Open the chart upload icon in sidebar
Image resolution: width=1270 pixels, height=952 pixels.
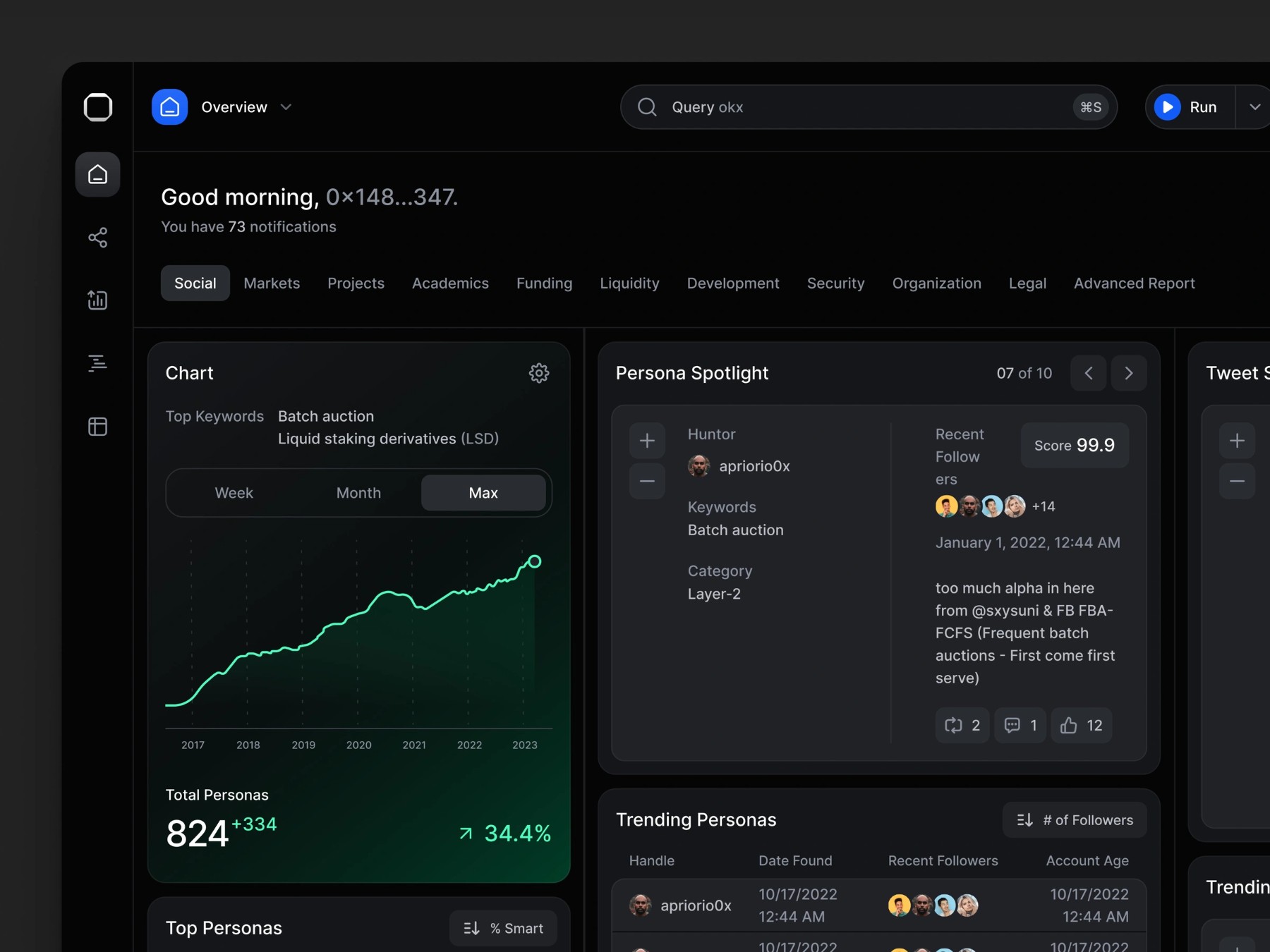[97, 300]
